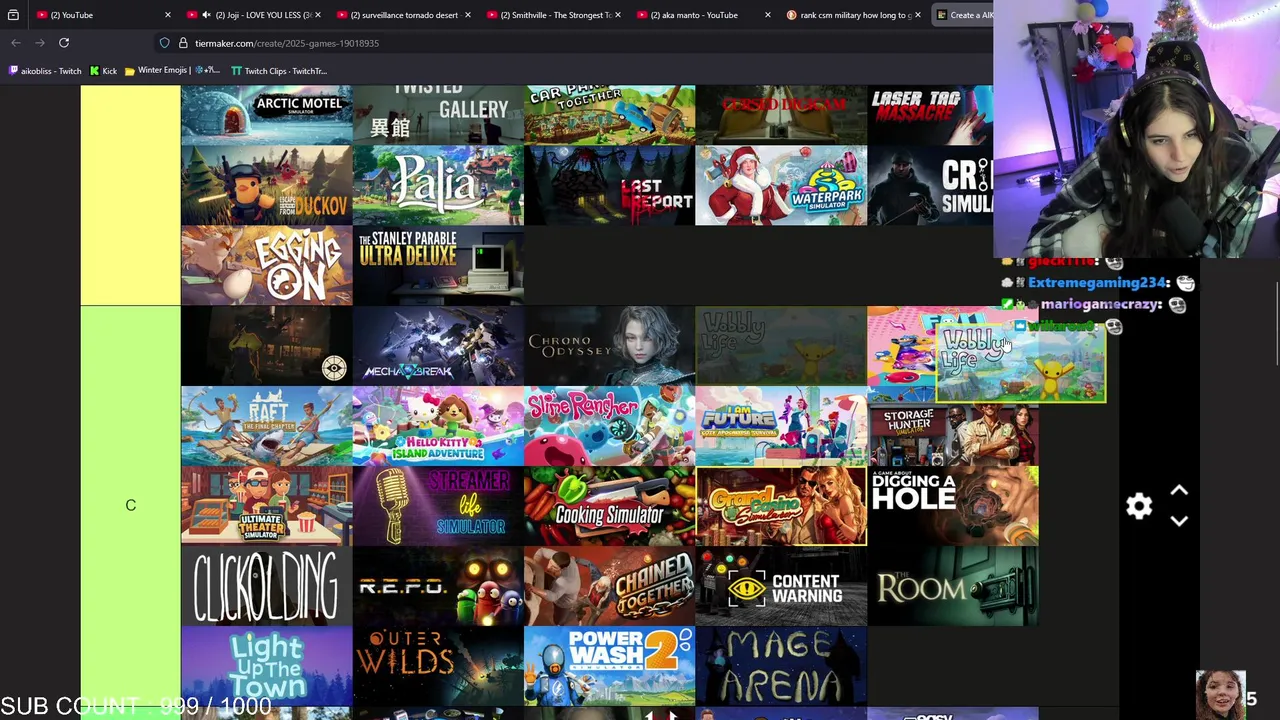Click the browser forward arrow
This screenshot has height=720, width=1280.
40,43
